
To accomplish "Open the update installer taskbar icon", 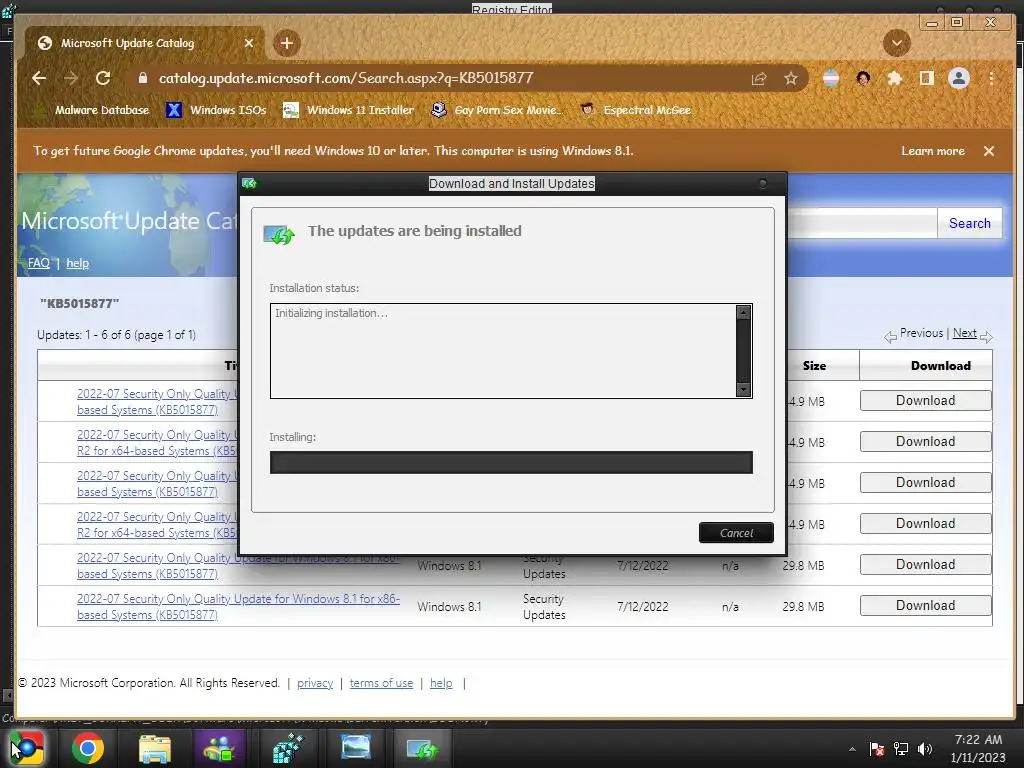I will click(x=422, y=748).
